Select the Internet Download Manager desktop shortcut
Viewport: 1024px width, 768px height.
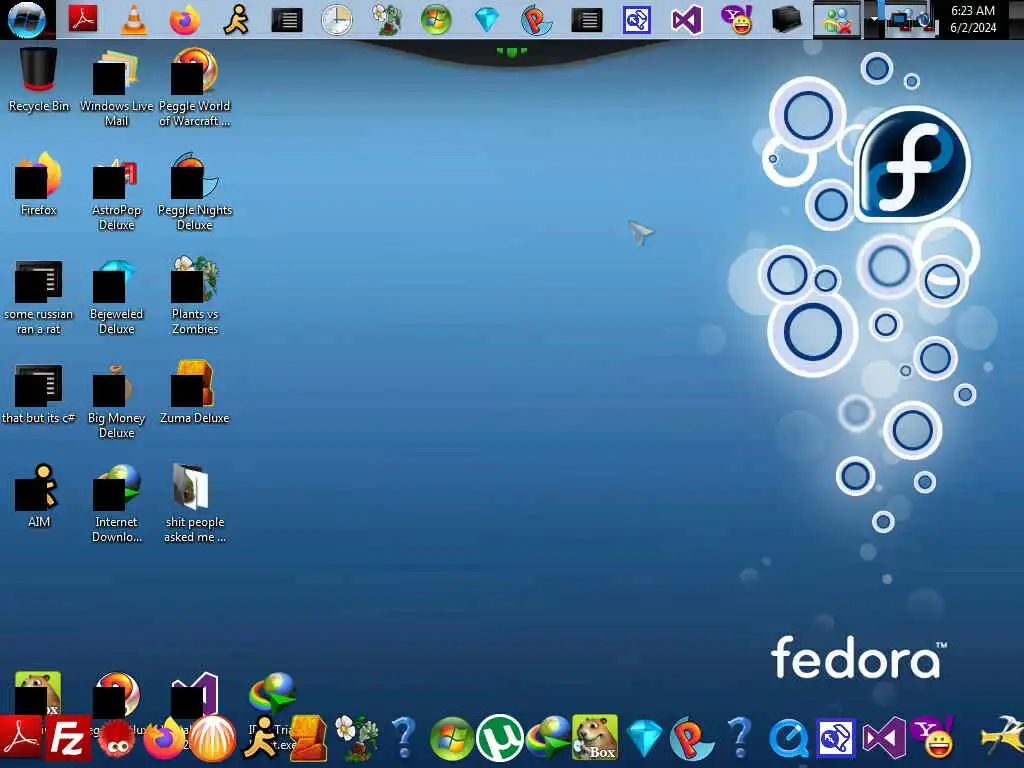point(116,503)
